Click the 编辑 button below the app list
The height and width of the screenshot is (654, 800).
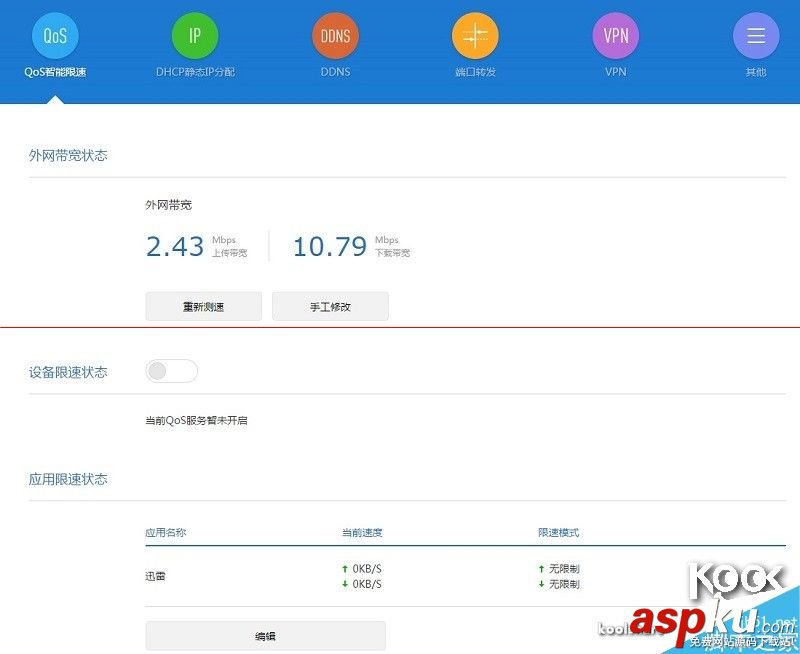pyautogui.click(x=265, y=635)
